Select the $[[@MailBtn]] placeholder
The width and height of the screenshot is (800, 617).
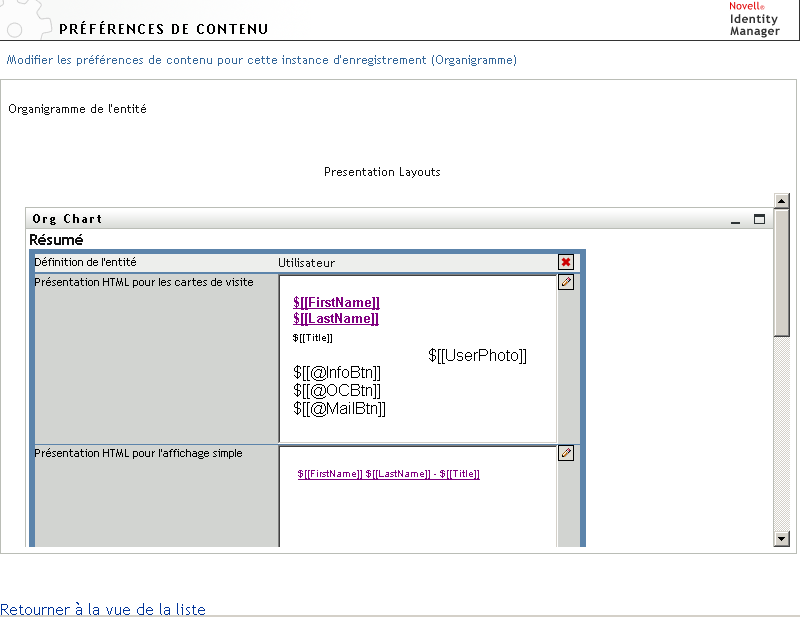point(339,409)
